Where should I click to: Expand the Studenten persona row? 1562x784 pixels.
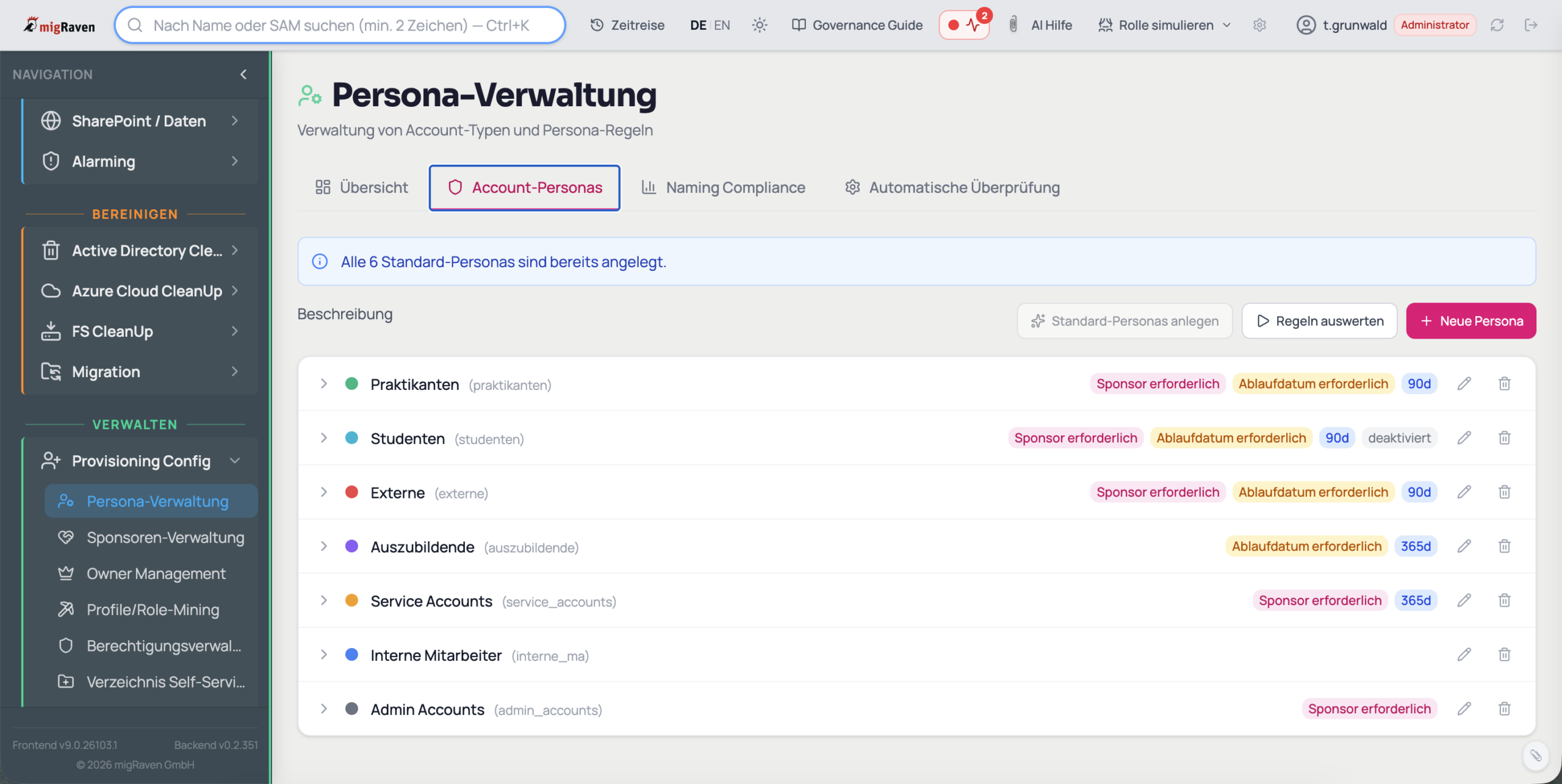pos(324,438)
